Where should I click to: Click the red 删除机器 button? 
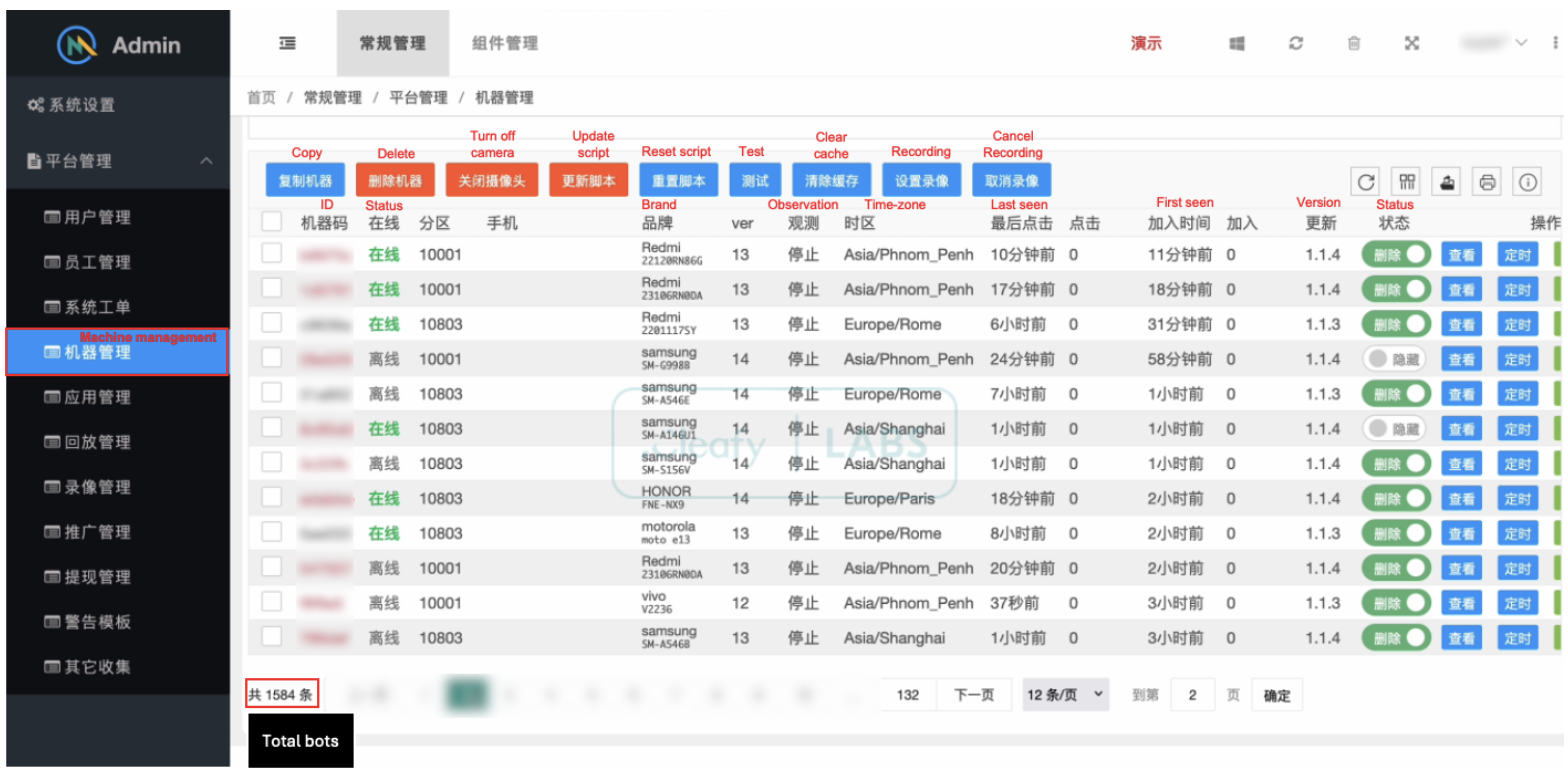point(395,181)
